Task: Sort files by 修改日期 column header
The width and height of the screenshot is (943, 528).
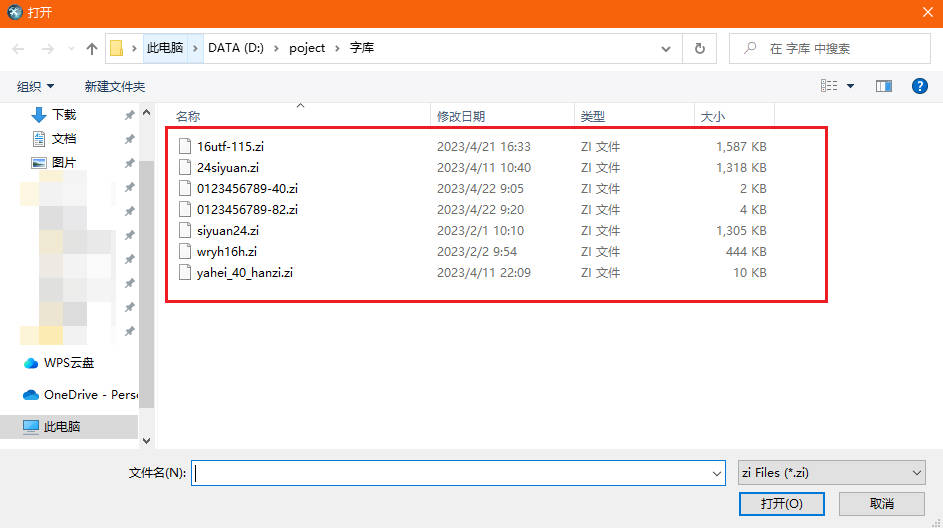Action: point(461,117)
